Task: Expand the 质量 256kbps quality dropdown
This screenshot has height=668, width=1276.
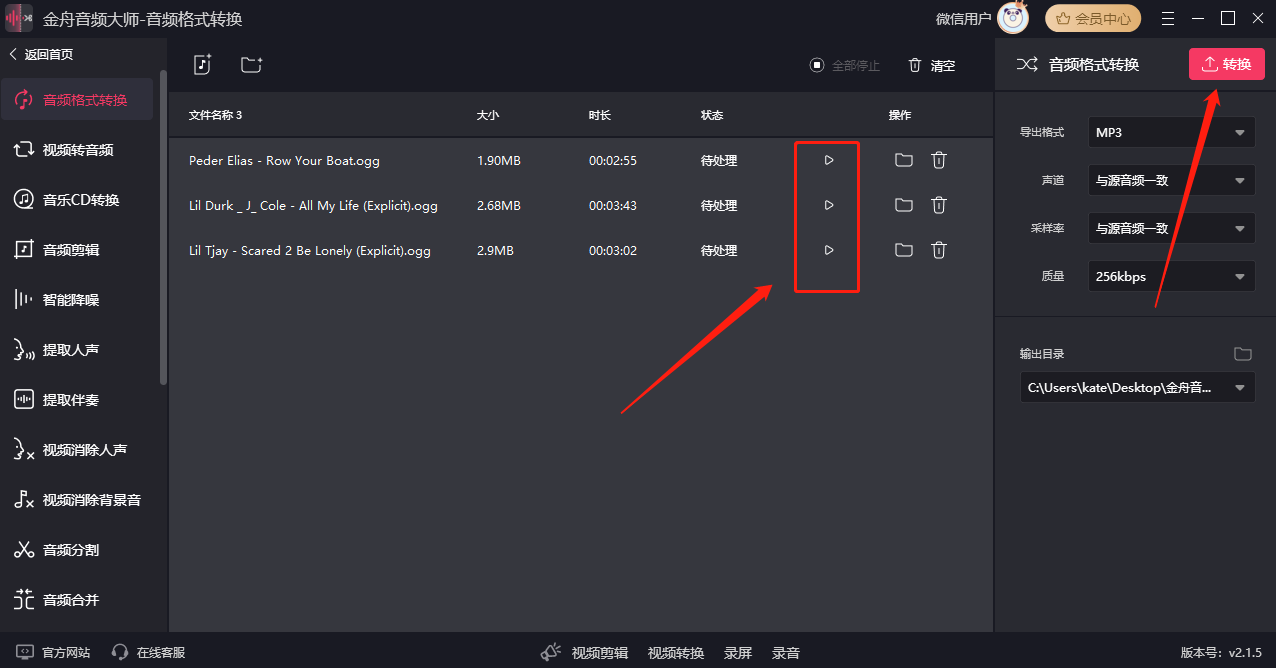Action: (1170, 275)
